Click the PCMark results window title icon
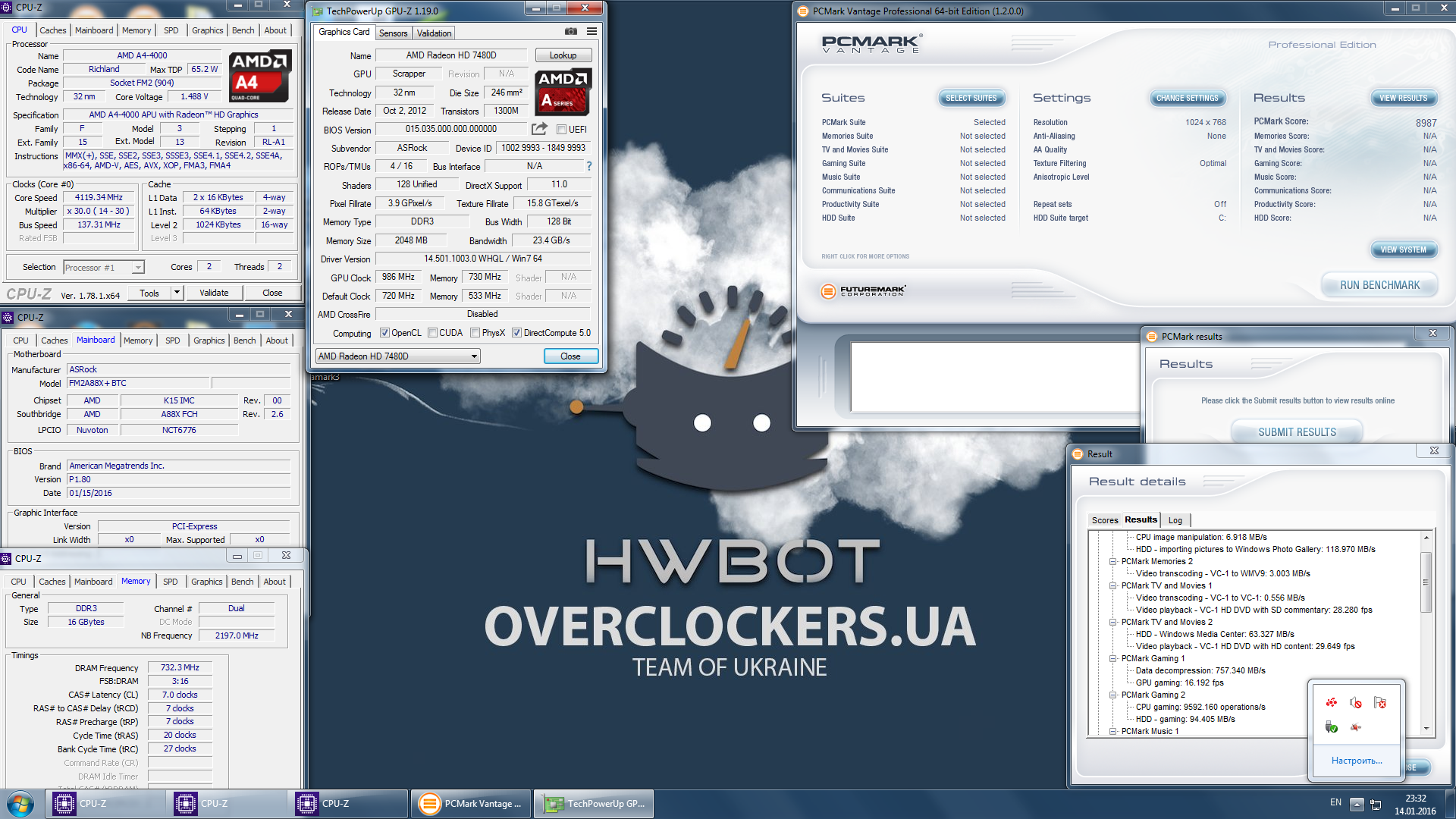Screen dimensions: 1456x819 [x=1152, y=336]
